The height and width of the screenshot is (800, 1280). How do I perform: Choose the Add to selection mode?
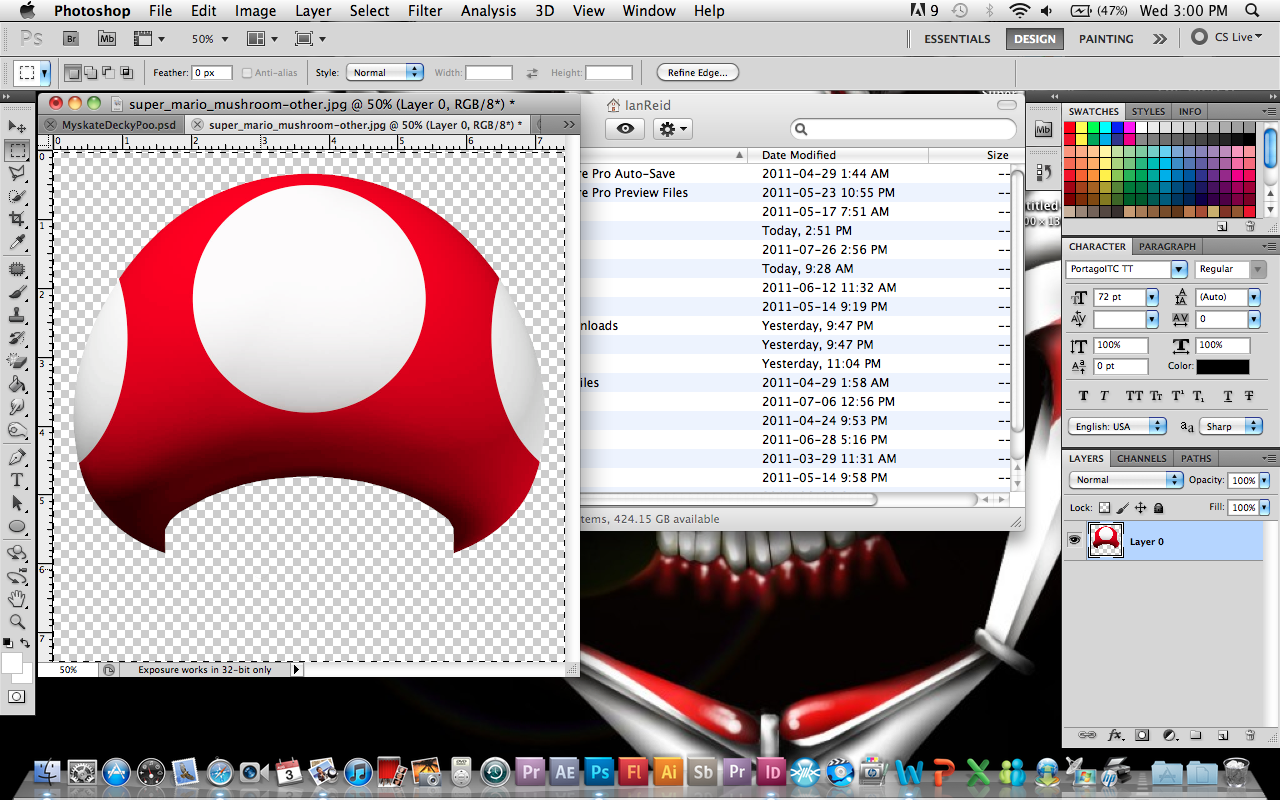tap(90, 73)
